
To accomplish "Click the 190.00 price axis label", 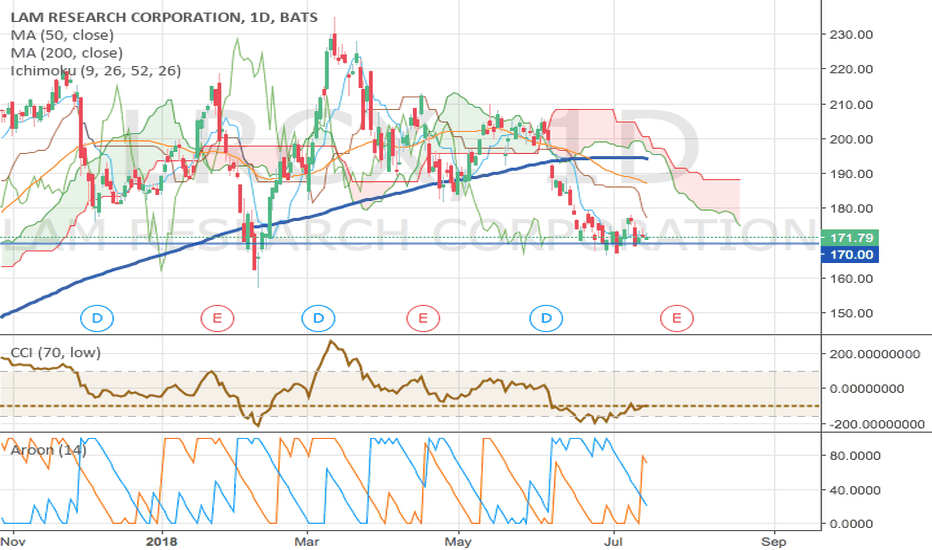I will tap(852, 174).
